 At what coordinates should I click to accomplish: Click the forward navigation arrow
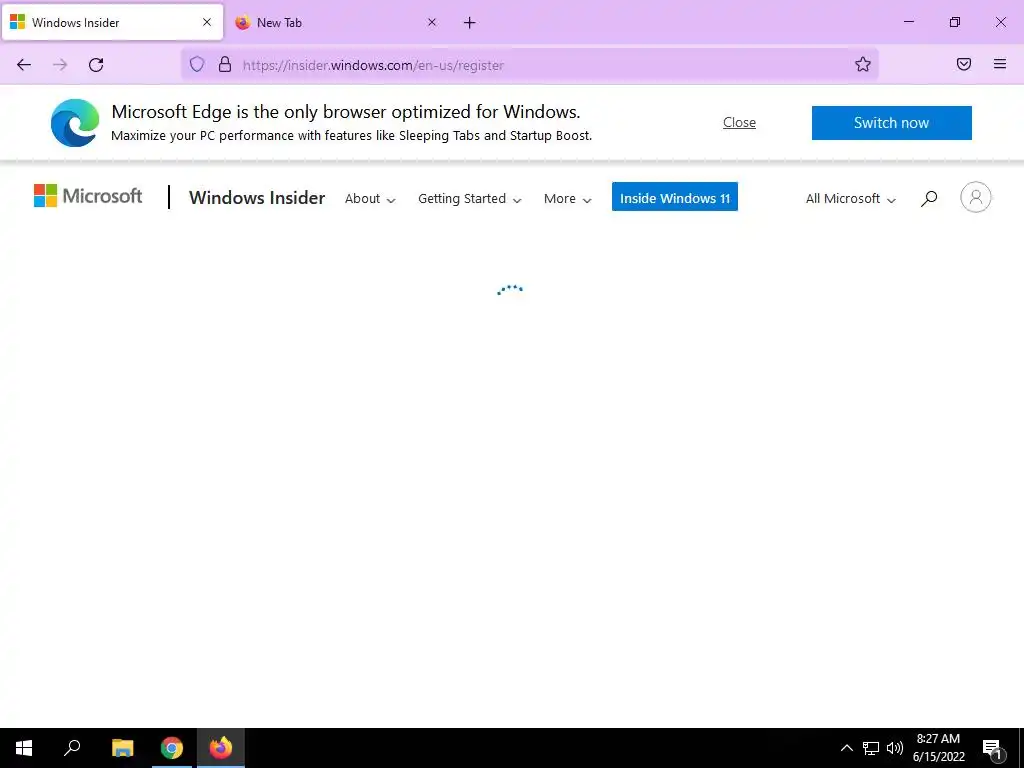(x=60, y=65)
